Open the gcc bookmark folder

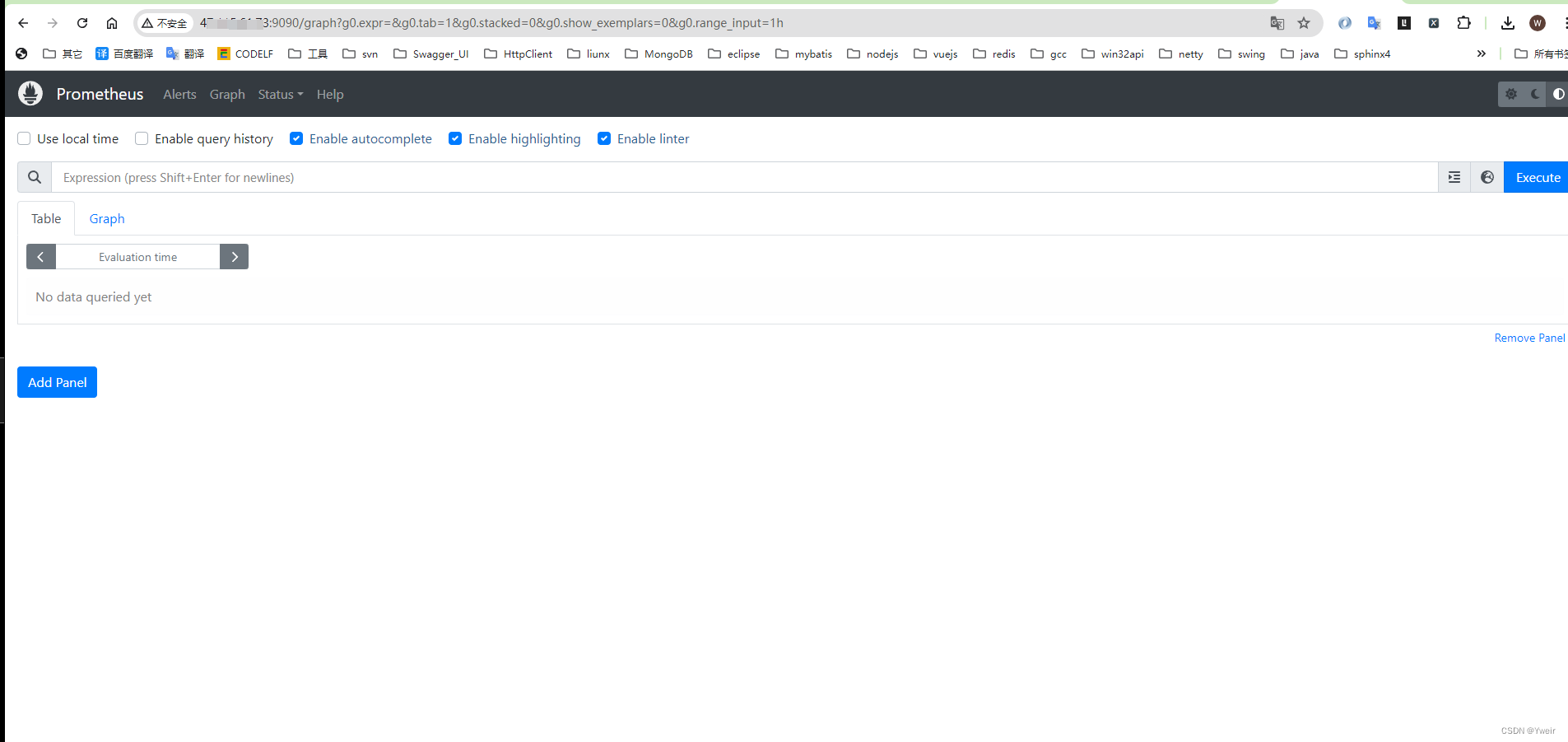click(1049, 54)
